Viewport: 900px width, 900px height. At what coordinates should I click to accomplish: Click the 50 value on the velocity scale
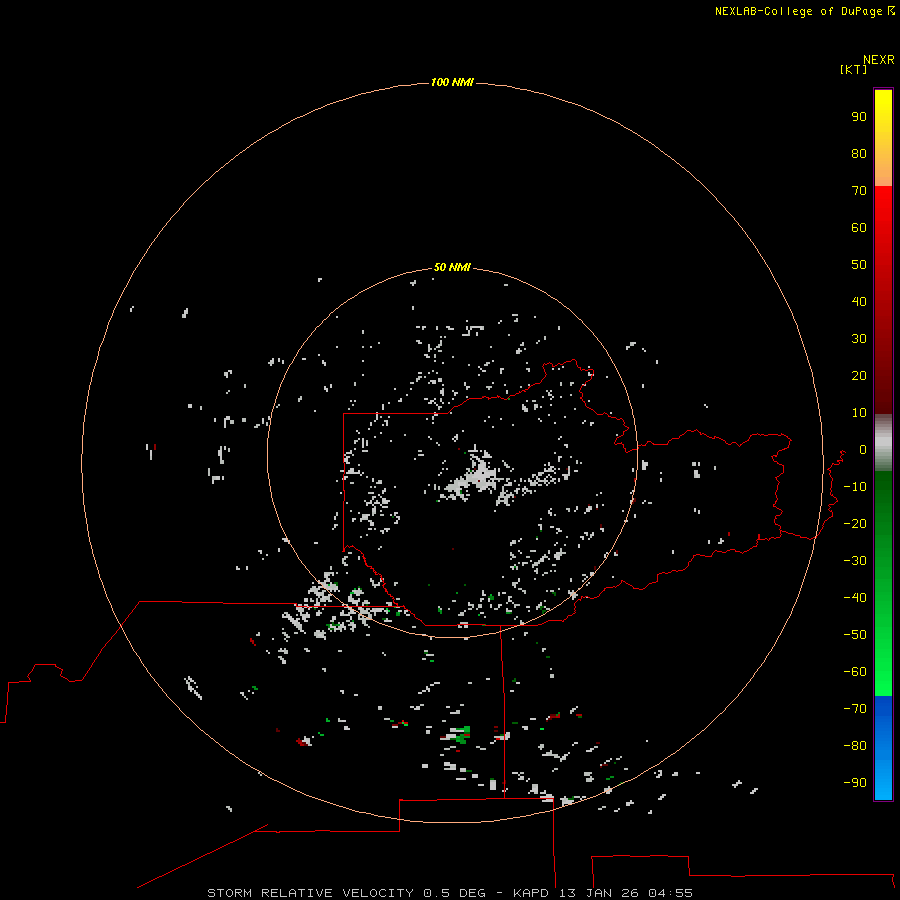point(859,265)
